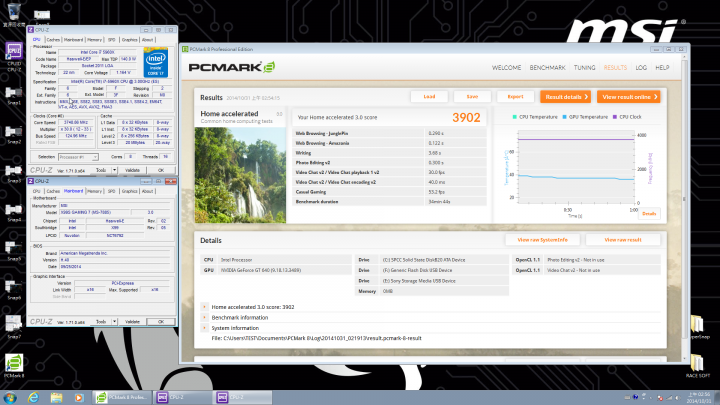The width and height of the screenshot is (720, 405).
Task: Click OK in bottom CPU-Z window
Action: point(161,322)
